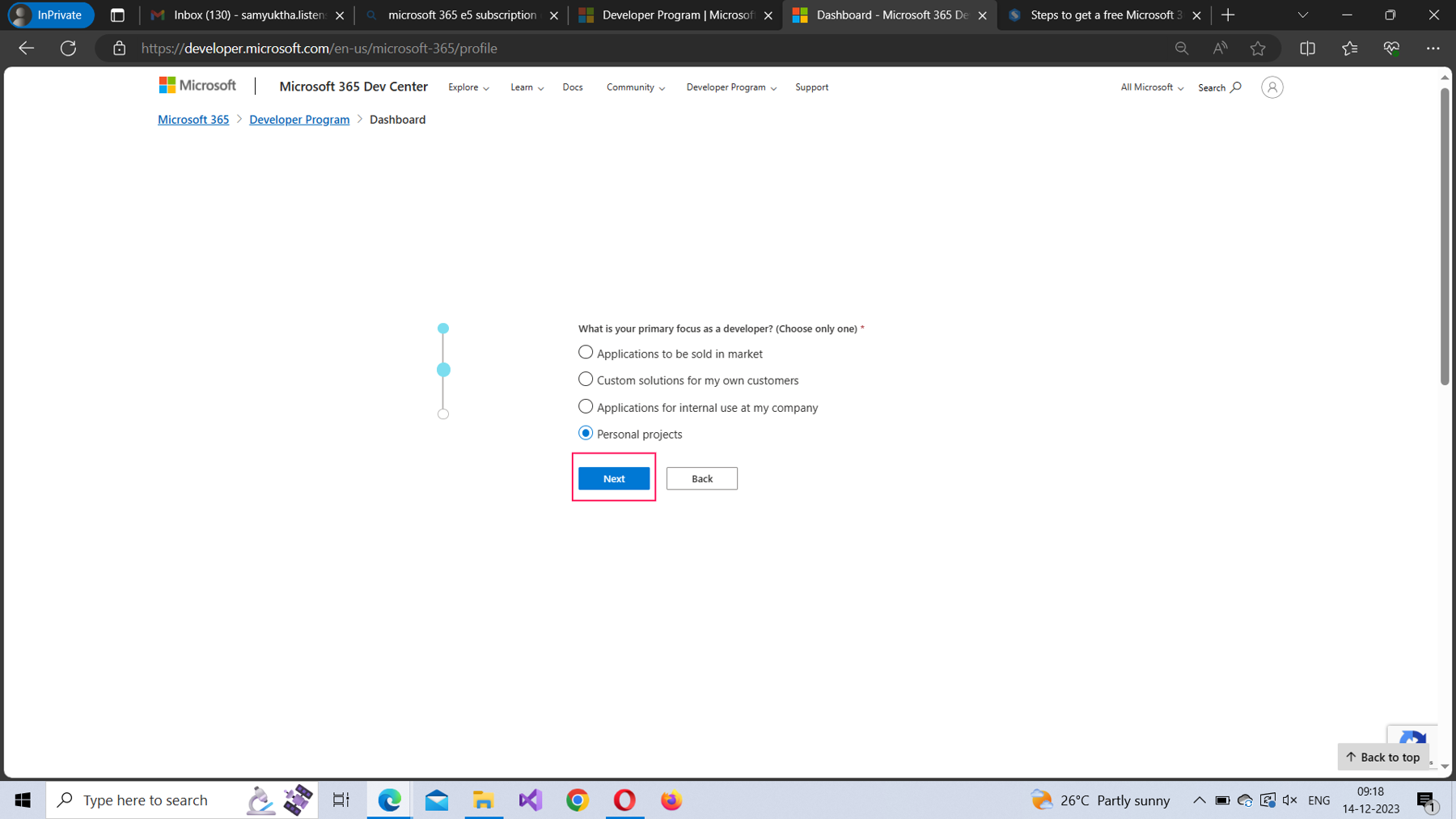The image size is (1456, 819).
Task: Click the Back button
Action: point(702,478)
